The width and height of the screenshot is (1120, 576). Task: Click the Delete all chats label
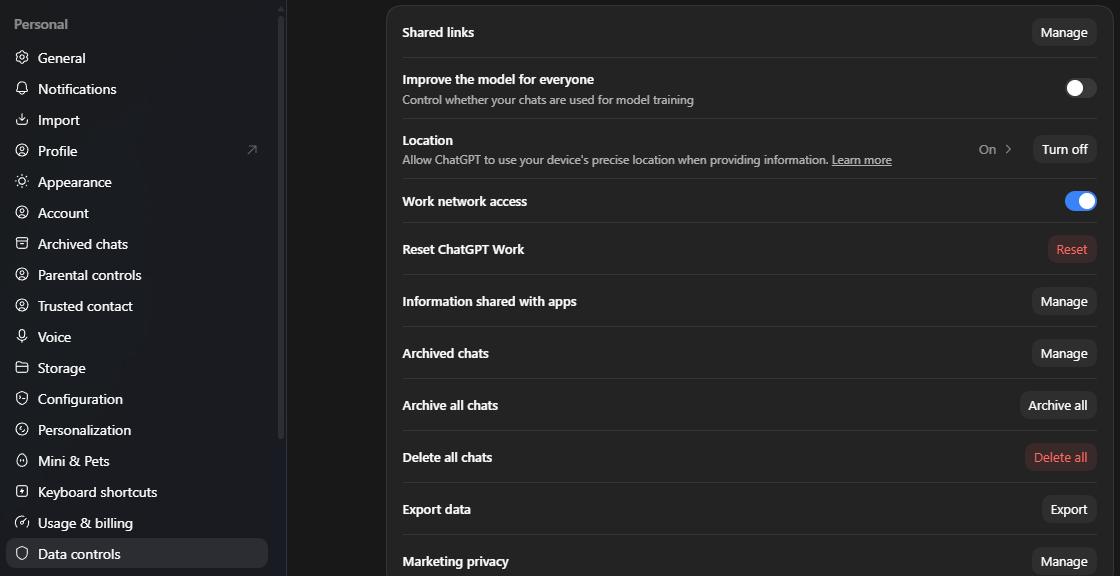(447, 457)
